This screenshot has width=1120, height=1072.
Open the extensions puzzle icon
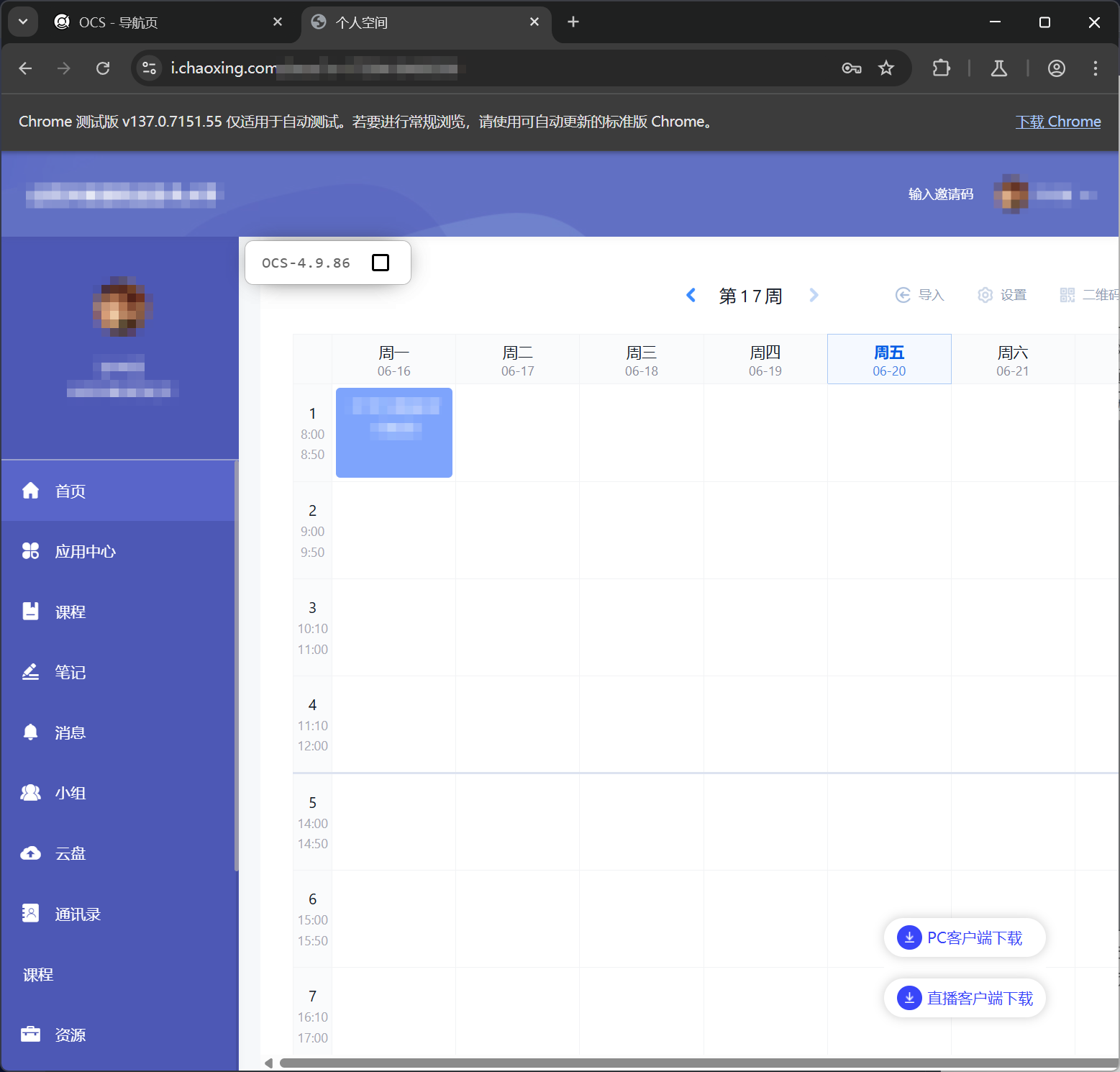point(941,68)
